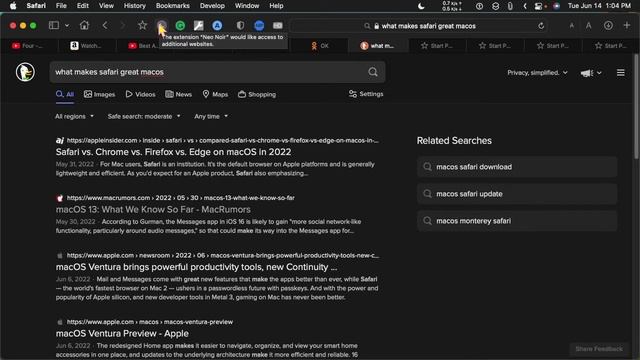Open the DuckDuckGo hamburger menu
Screen dimensions: 640x360
point(620,73)
